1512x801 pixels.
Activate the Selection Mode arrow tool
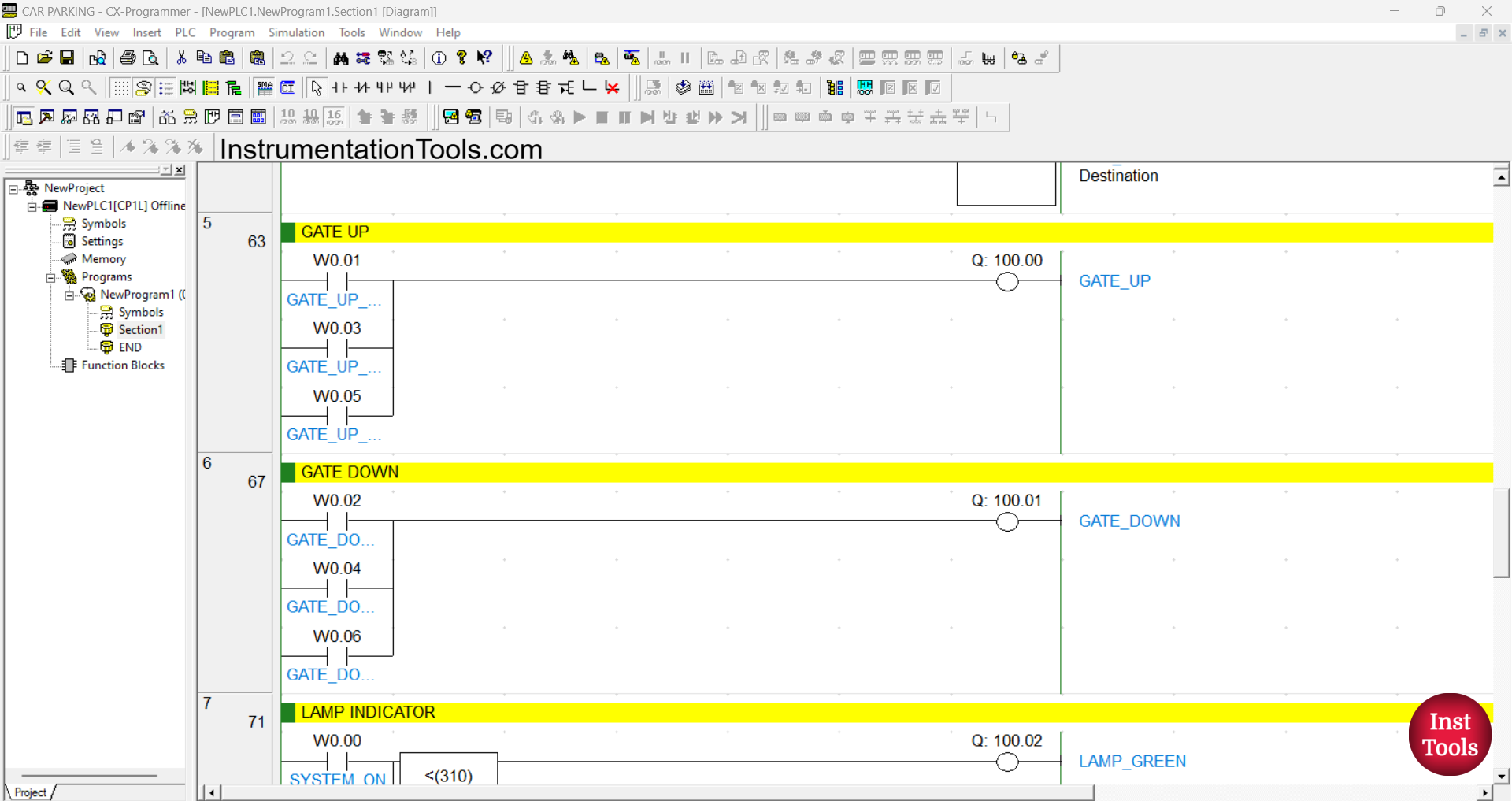(x=317, y=87)
